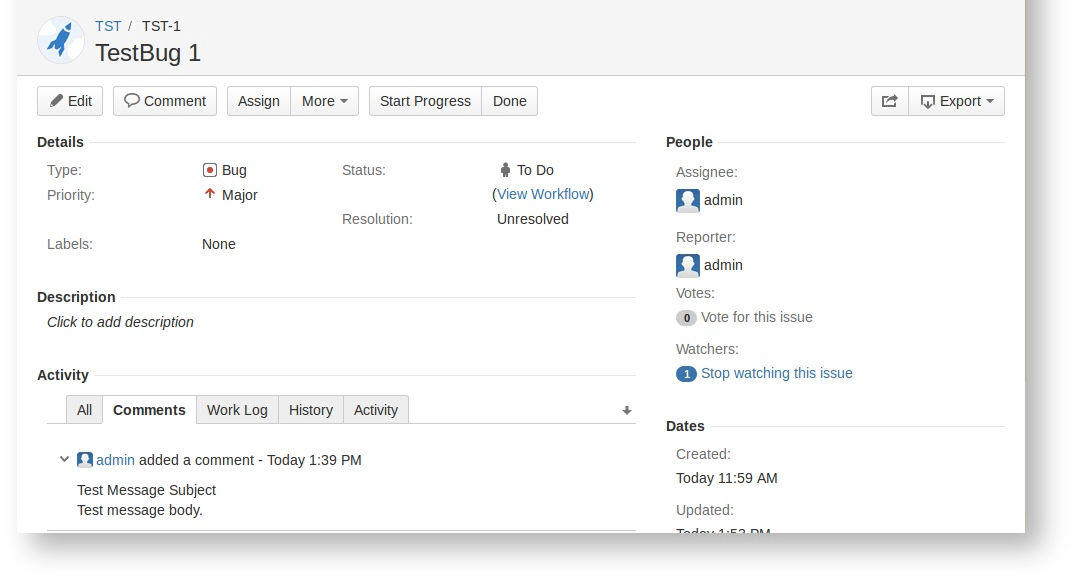Switch to the Work Log tab
This screenshot has width=1074, height=581.
(x=237, y=409)
